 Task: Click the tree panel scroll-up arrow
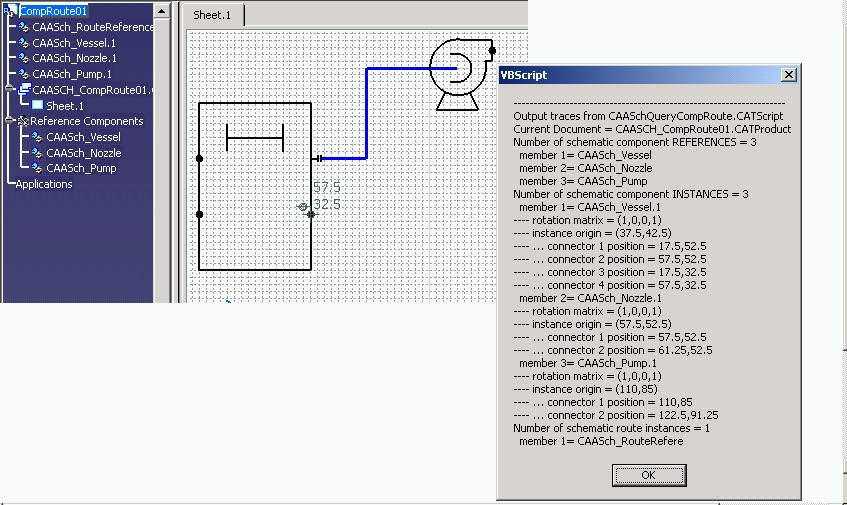tap(163, 8)
